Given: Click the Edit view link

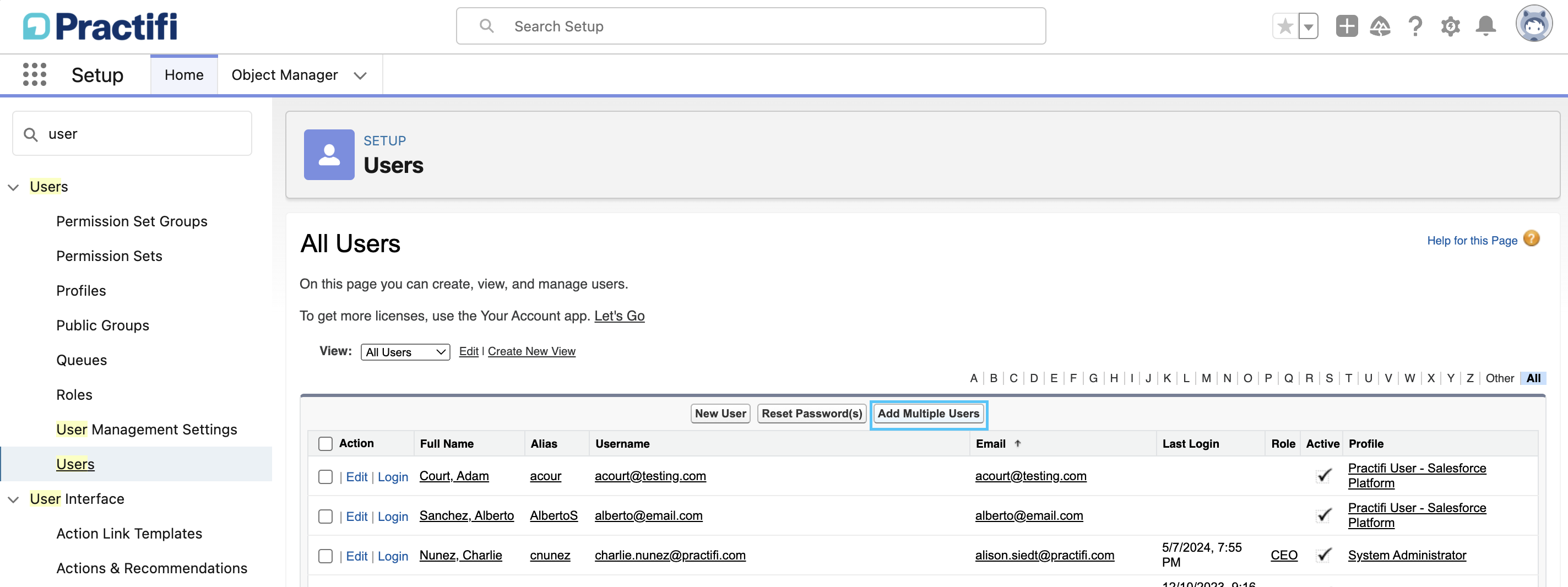Looking at the screenshot, I should click(x=468, y=351).
